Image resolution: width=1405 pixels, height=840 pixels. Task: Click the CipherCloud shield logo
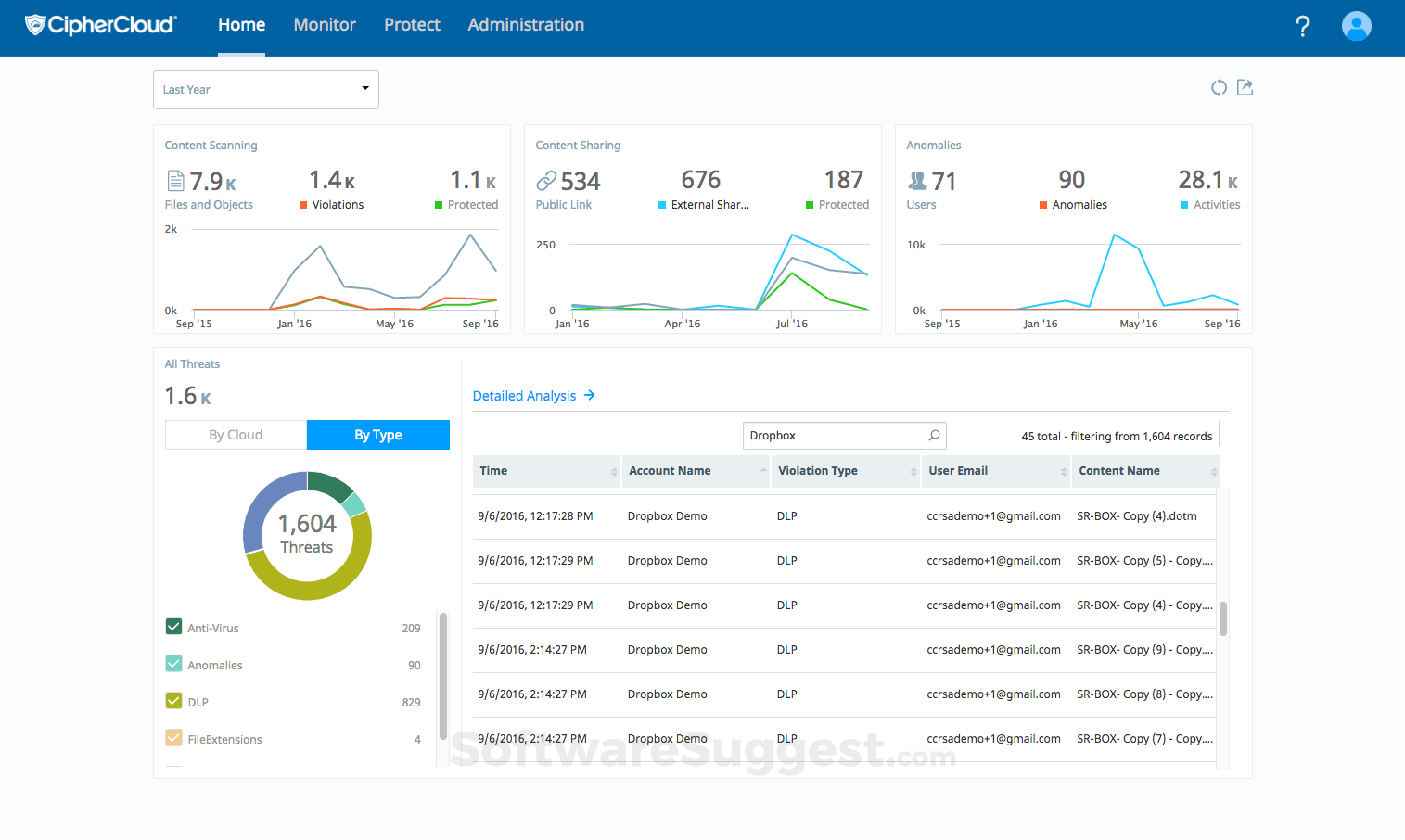[35, 24]
